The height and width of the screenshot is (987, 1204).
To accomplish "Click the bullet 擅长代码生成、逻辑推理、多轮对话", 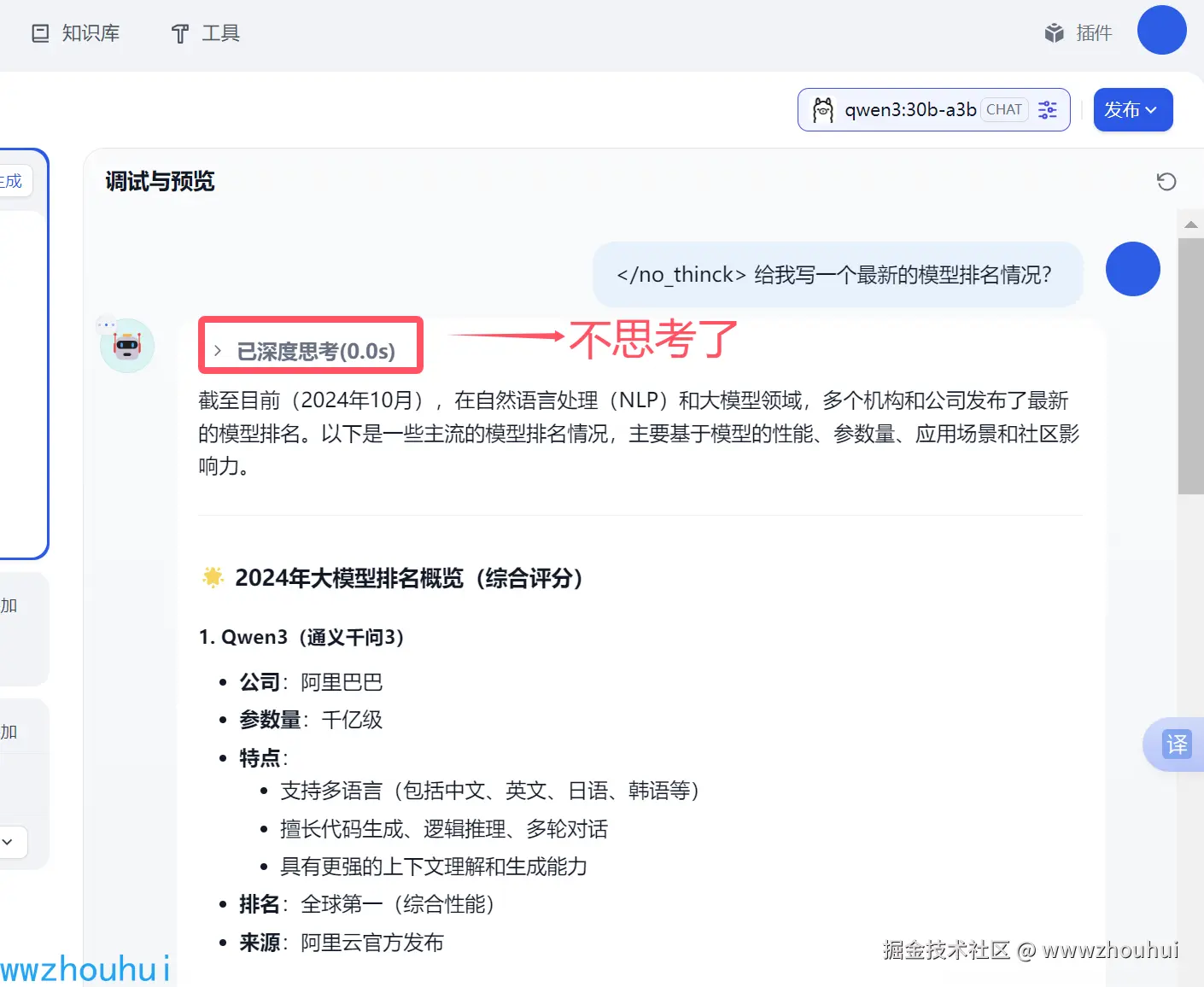I will 444,829.
